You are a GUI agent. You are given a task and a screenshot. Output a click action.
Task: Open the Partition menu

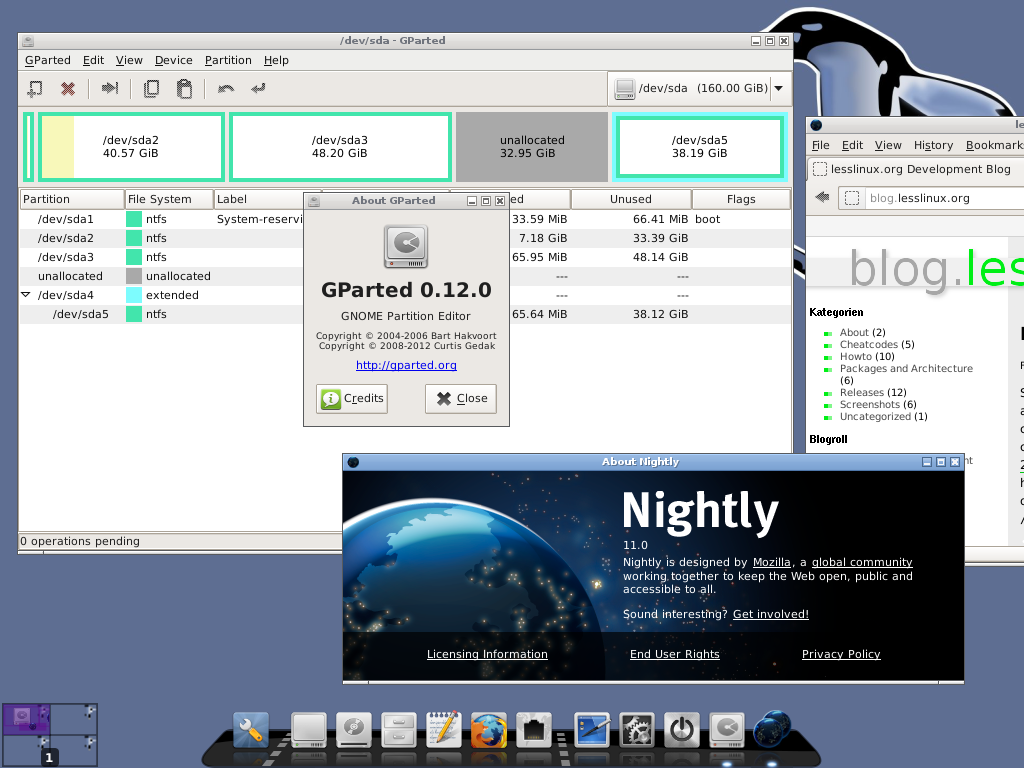(228, 60)
